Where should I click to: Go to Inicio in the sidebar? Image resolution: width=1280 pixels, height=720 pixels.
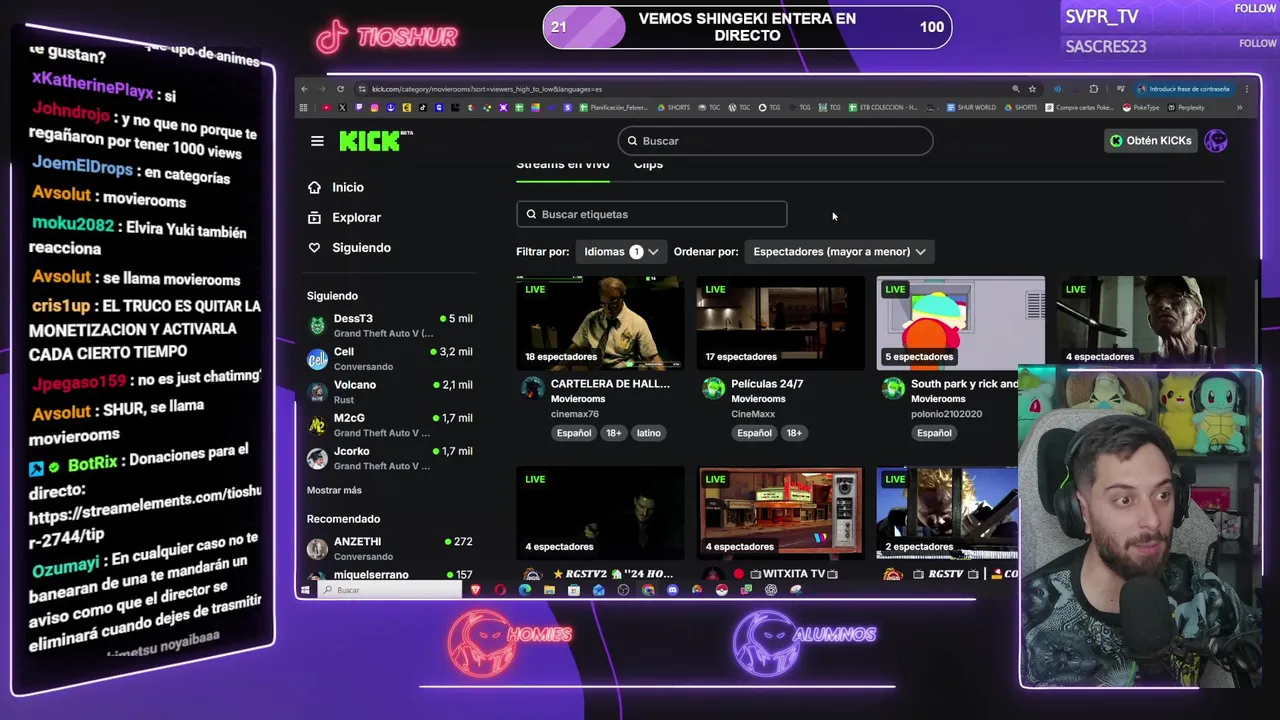click(x=348, y=187)
